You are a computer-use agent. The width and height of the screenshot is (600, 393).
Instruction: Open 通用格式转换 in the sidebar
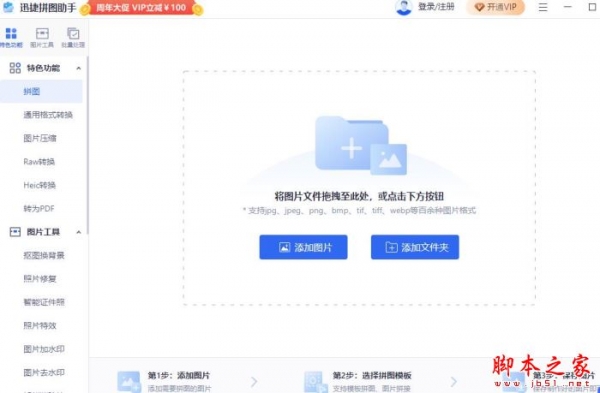48,115
